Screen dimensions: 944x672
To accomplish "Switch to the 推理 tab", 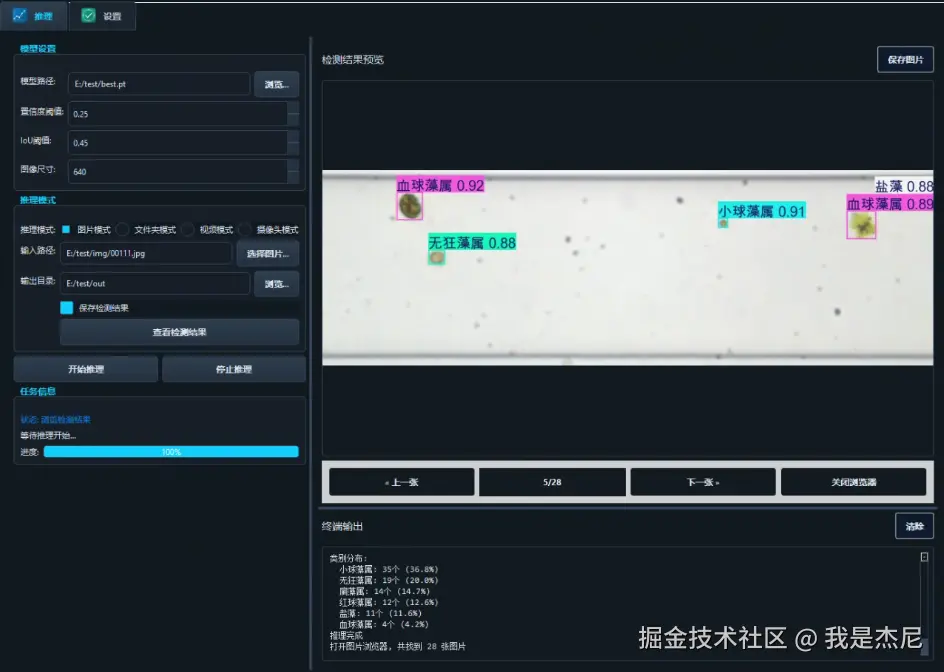I will (36, 16).
